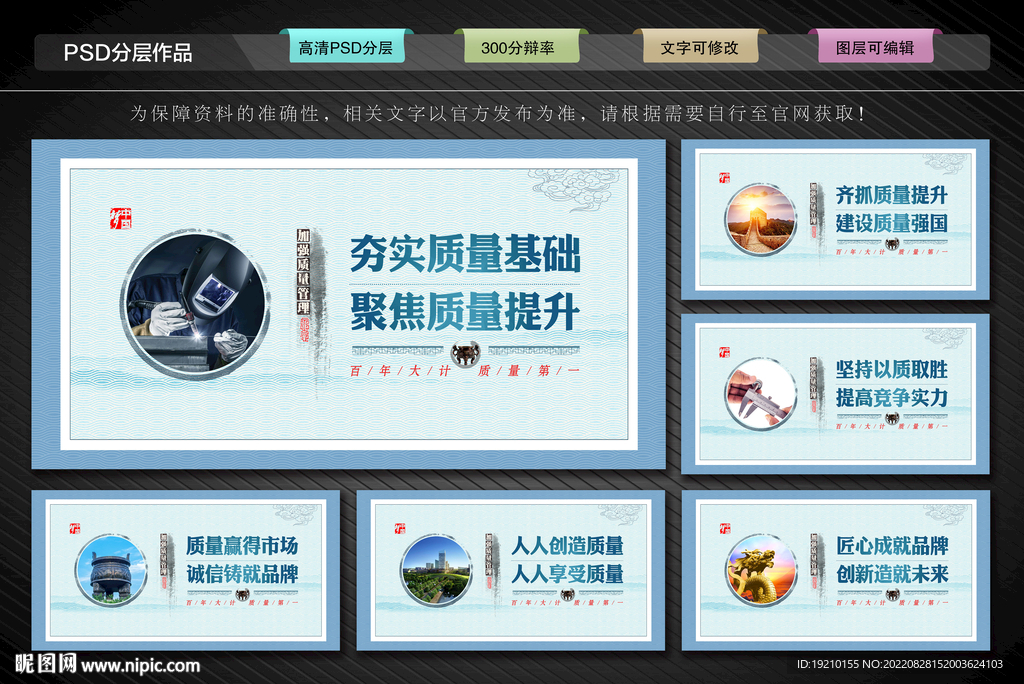Click the circular caliper measuring image
Screen dimensions: 1024x684
(x=761, y=393)
